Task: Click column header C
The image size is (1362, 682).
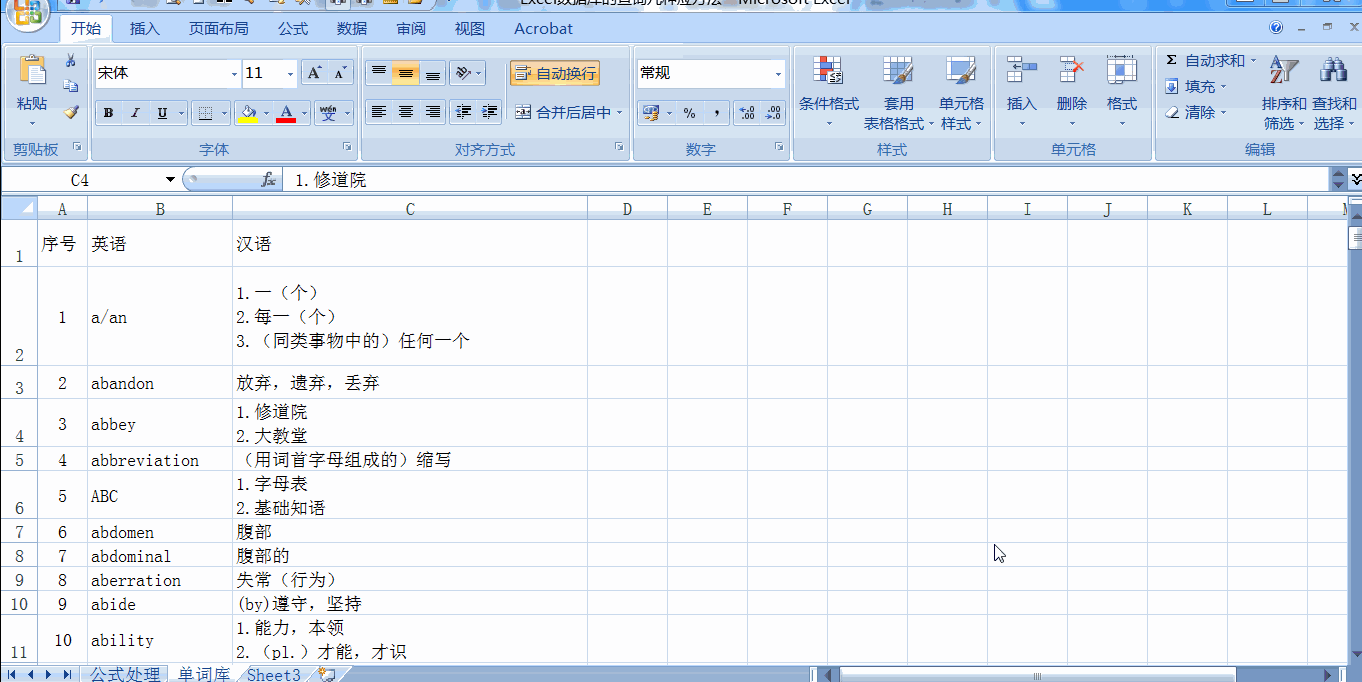Action: pos(410,209)
